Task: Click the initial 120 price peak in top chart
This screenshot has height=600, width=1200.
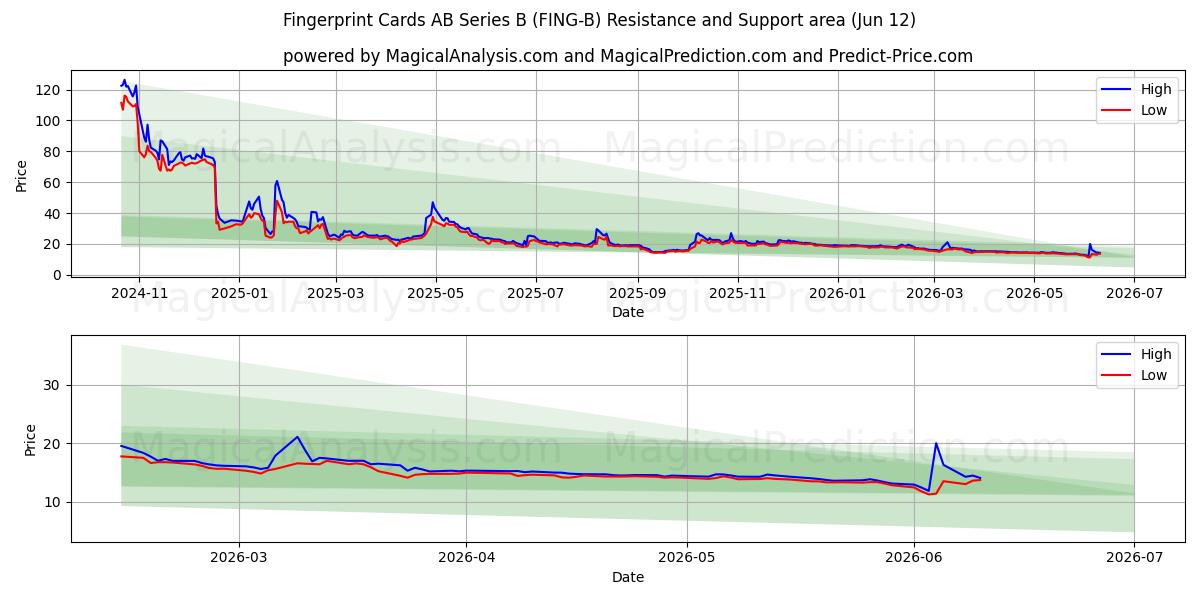Action: tap(124, 81)
